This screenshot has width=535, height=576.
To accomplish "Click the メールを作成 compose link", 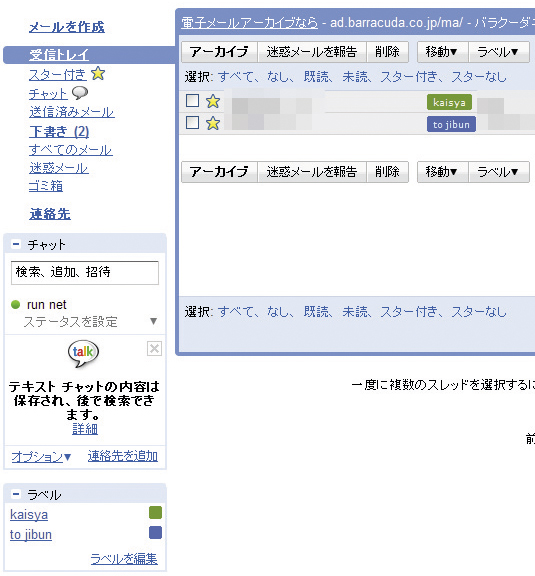I will [67, 27].
